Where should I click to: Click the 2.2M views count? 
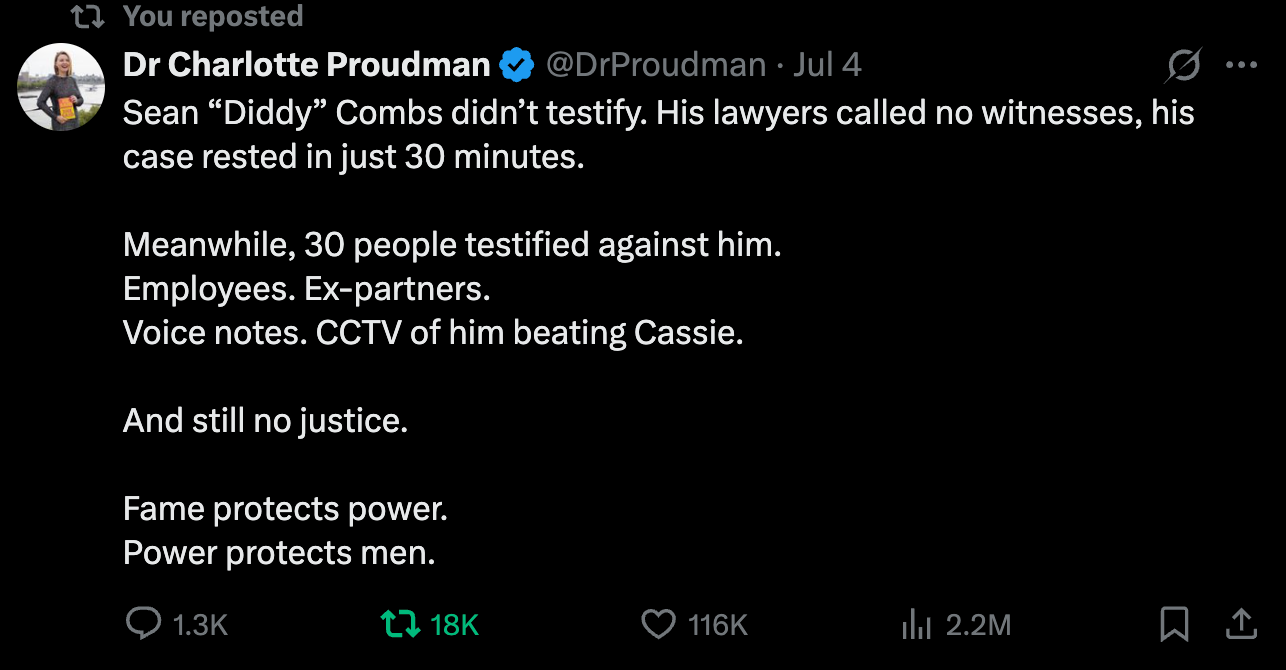click(979, 625)
